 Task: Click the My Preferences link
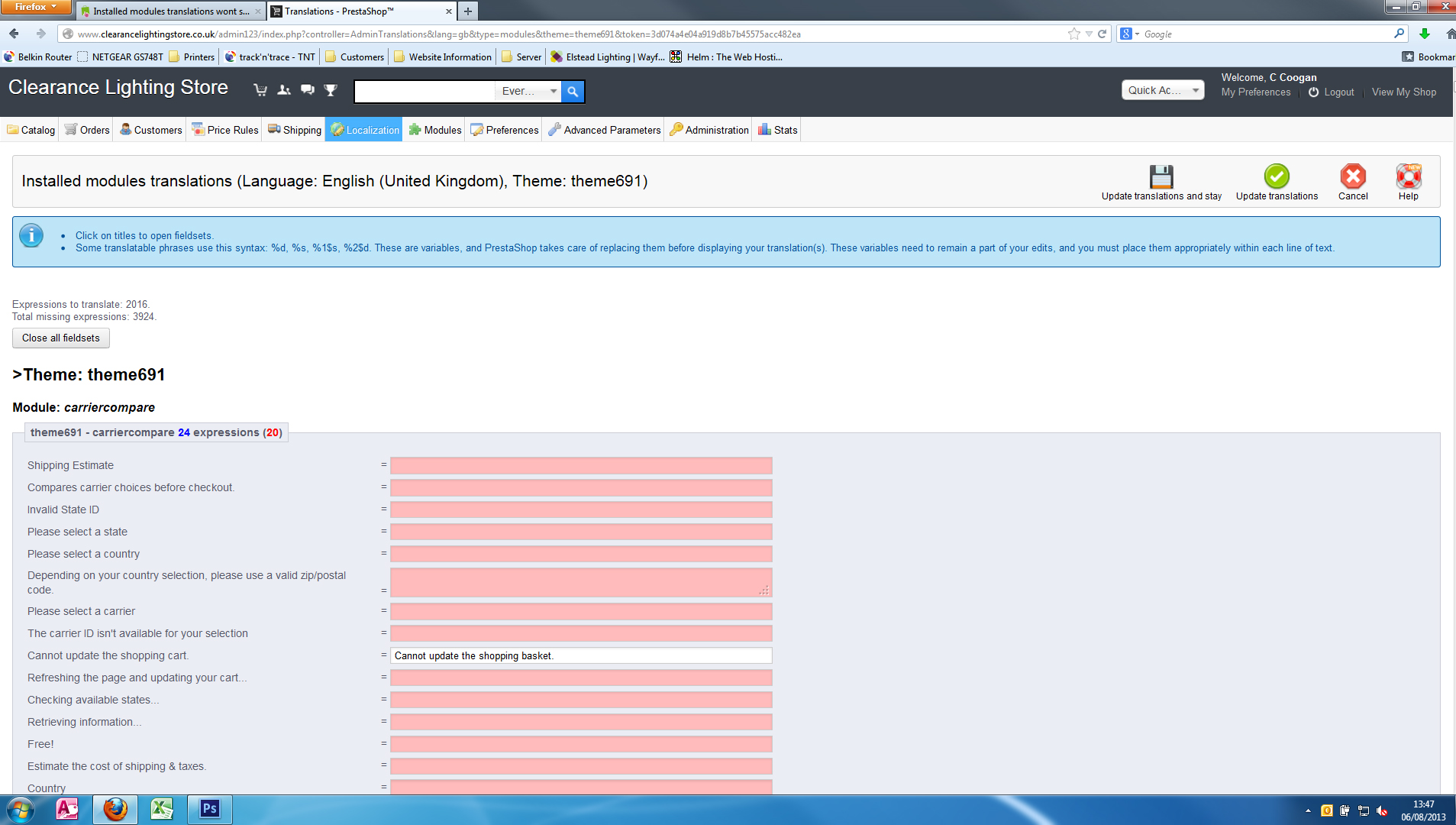(1256, 92)
